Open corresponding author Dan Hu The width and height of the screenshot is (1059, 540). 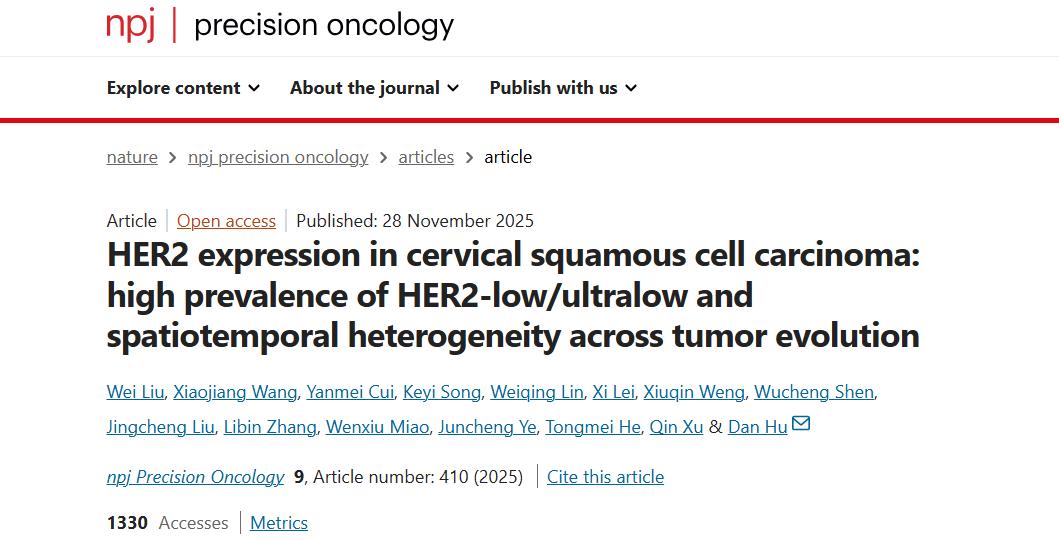tap(757, 427)
